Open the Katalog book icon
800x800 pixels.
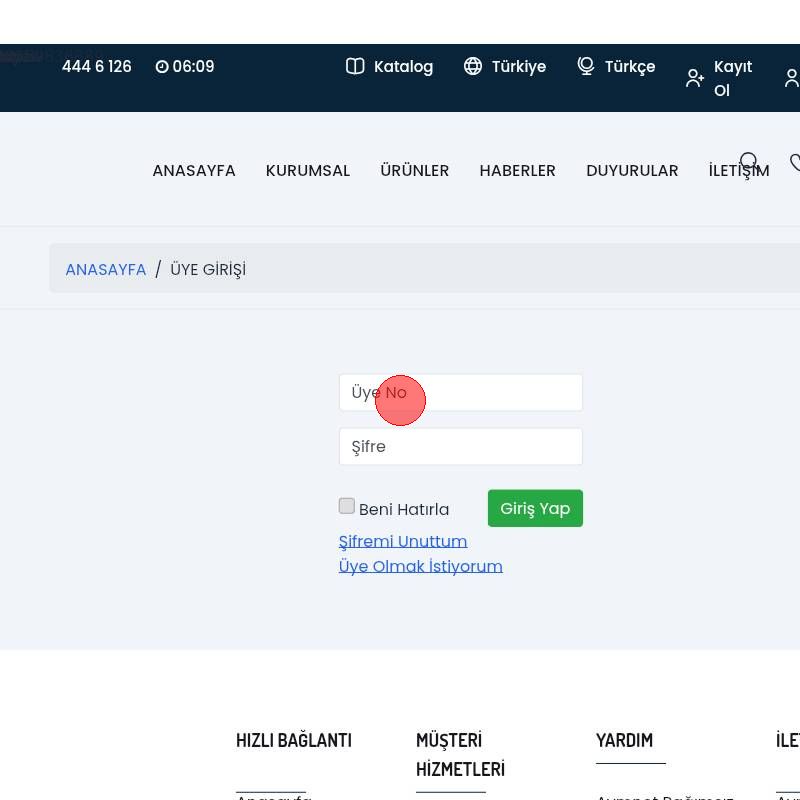pos(355,66)
